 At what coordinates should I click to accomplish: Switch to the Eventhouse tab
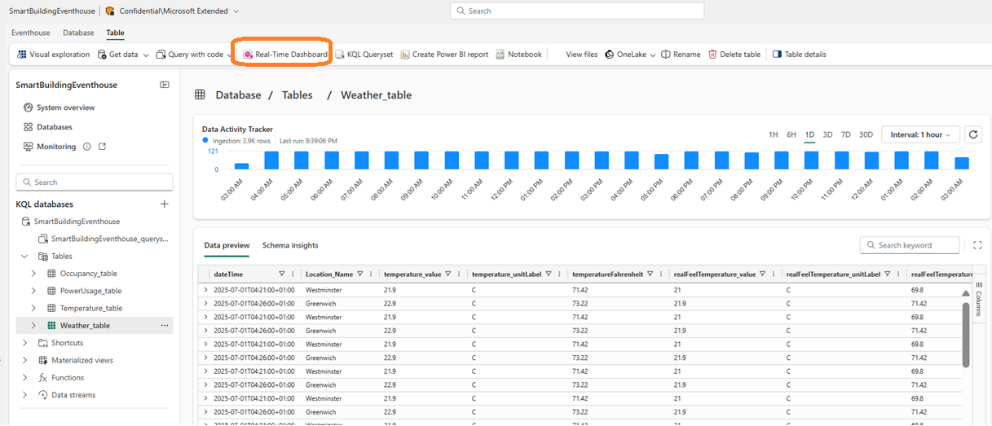click(x=30, y=32)
